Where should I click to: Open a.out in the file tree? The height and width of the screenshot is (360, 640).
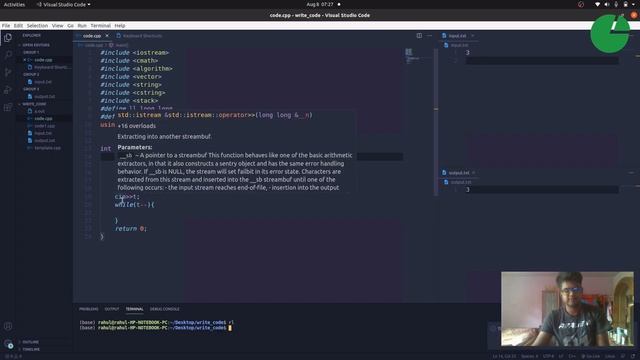(40, 111)
